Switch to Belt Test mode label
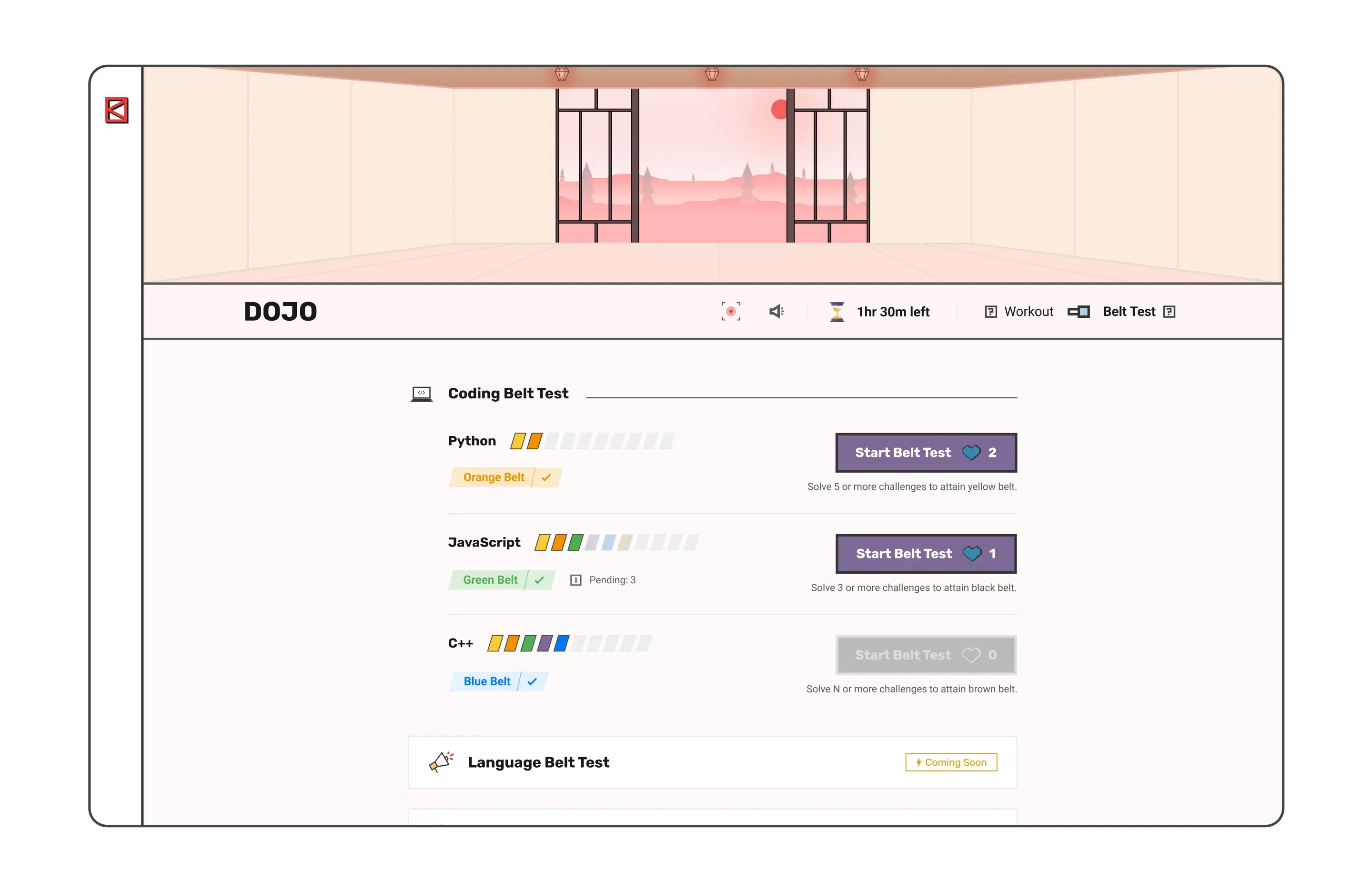Viewport: 1372px width, 892px height. pos(1129,311)
